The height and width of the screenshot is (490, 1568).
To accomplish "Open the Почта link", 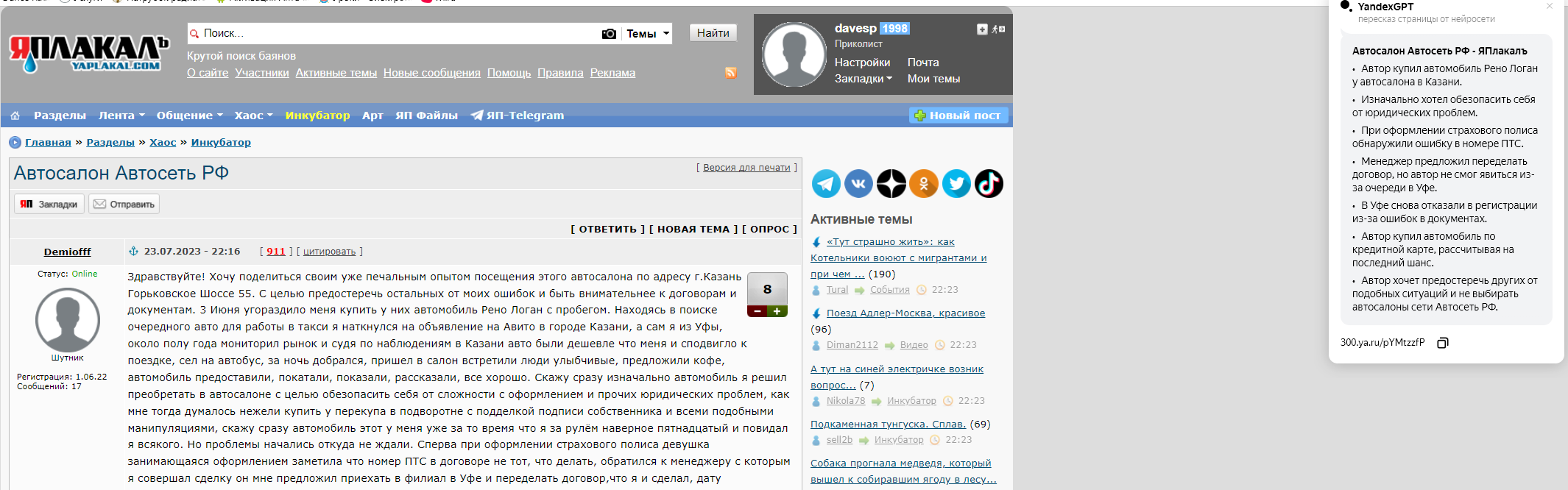I will click(923, 63).
